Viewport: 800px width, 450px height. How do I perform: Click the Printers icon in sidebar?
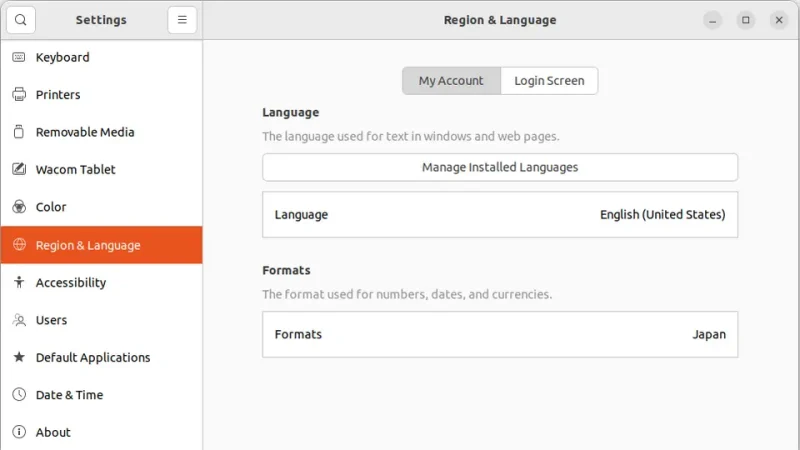coord(19,95)
